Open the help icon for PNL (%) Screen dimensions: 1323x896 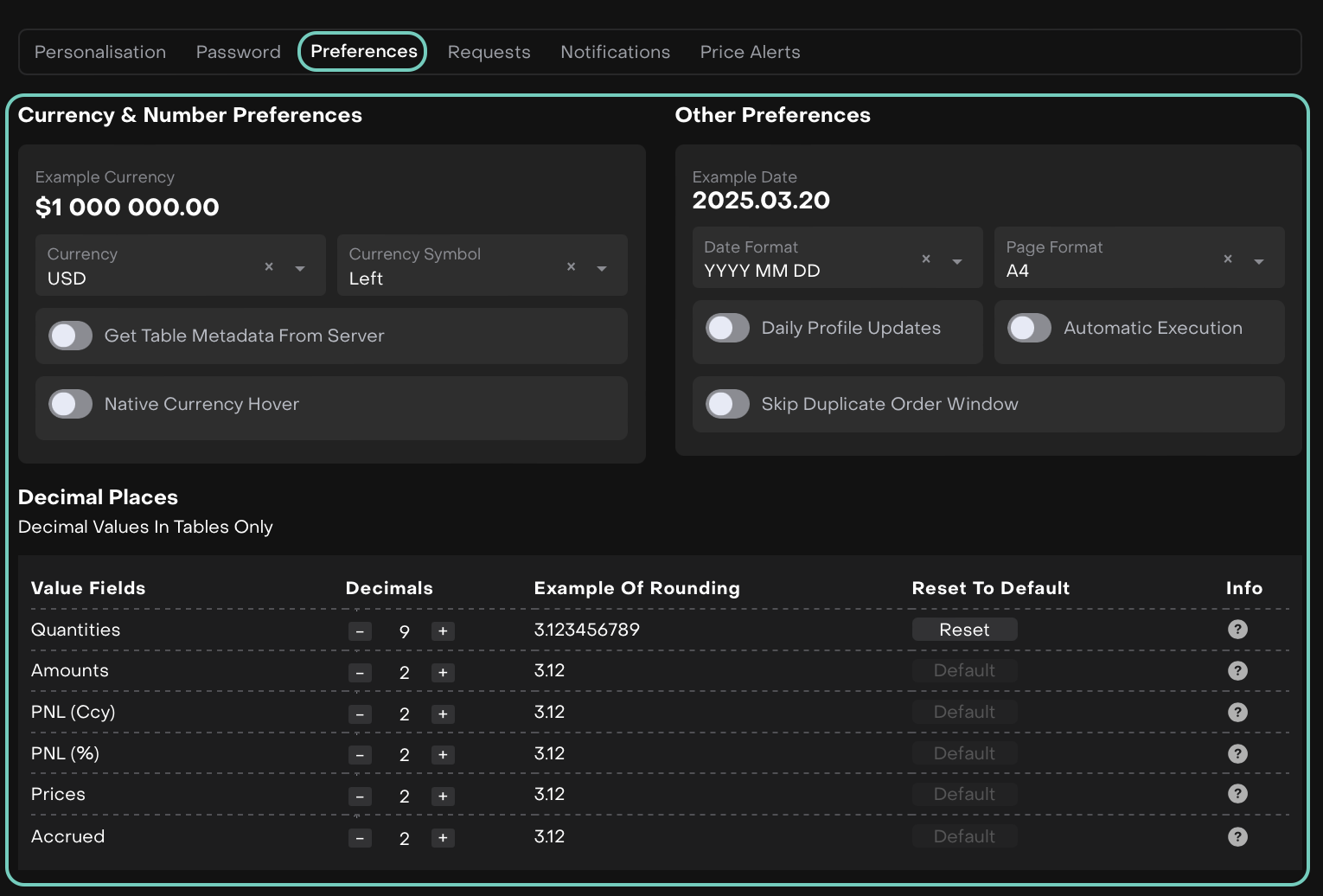pyautogui.click(x=1237, y=753)
